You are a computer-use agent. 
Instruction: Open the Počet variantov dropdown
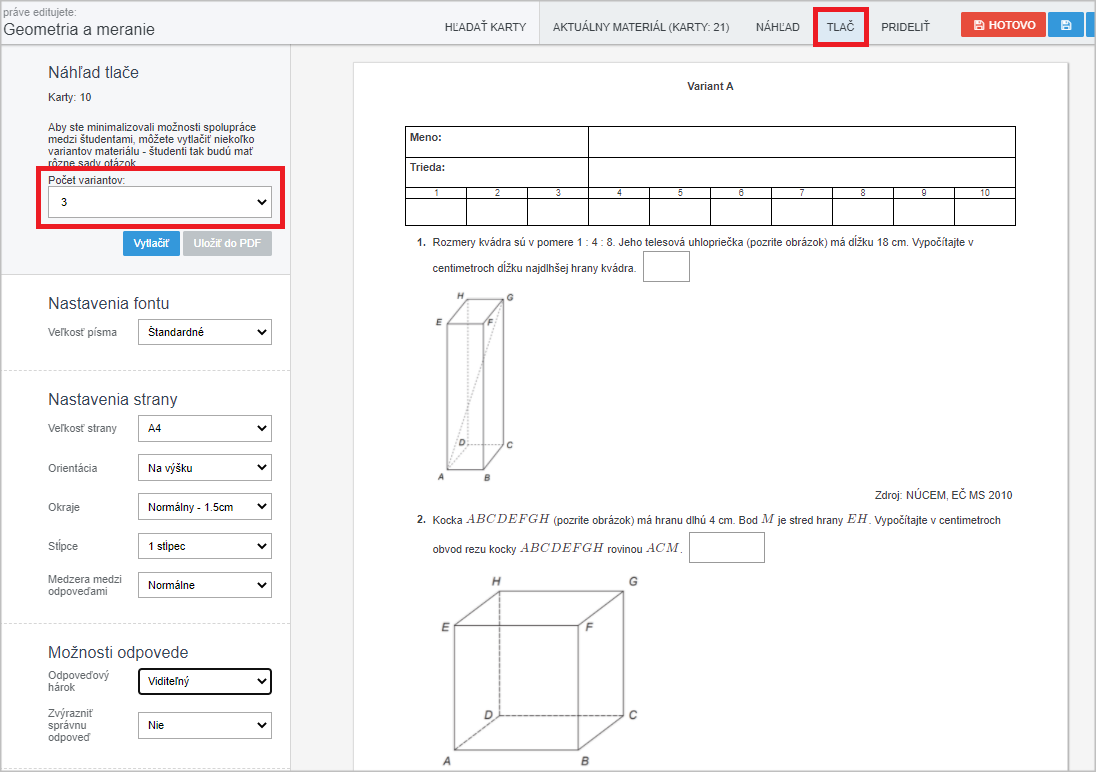point(160,202)
